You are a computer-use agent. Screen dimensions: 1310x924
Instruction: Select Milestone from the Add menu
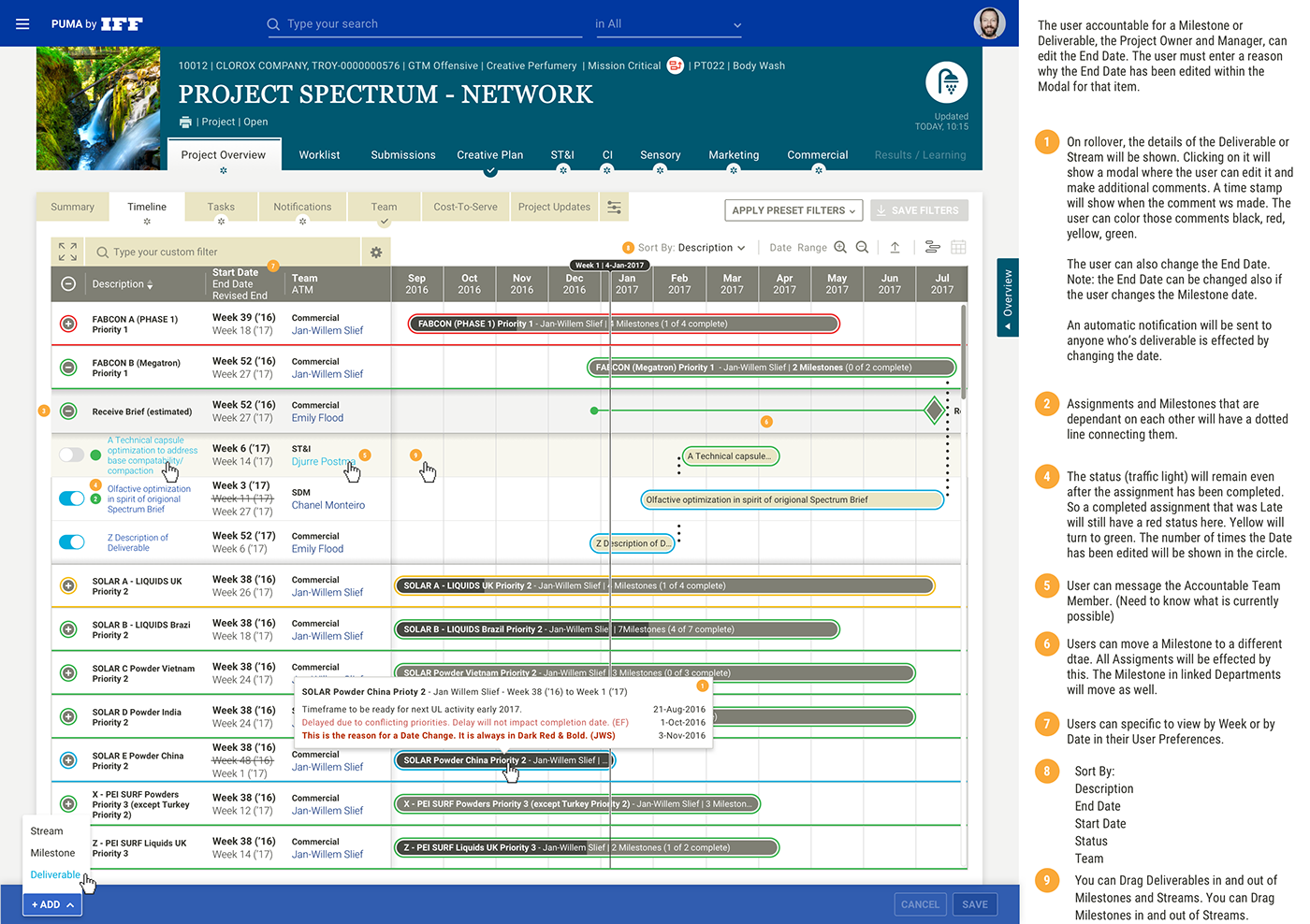click(x=52, y=853)
